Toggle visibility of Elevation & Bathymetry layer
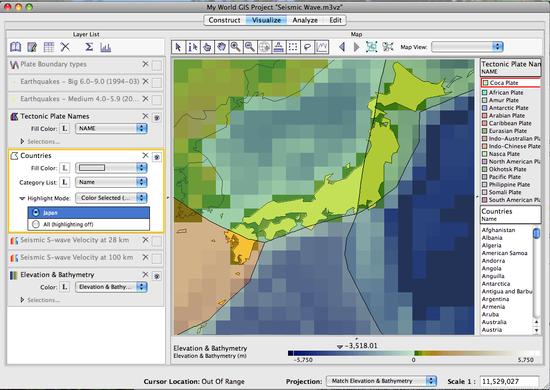This screenshot has width=550, height=390. tap(157, 276)
